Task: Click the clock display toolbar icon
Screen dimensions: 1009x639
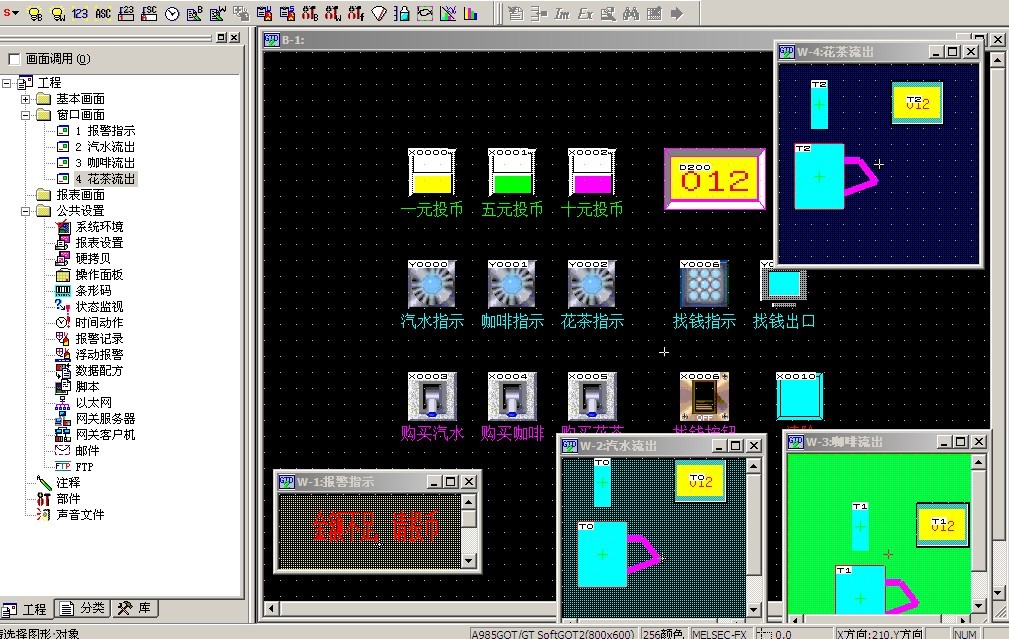Action: [x=171, y=13]
